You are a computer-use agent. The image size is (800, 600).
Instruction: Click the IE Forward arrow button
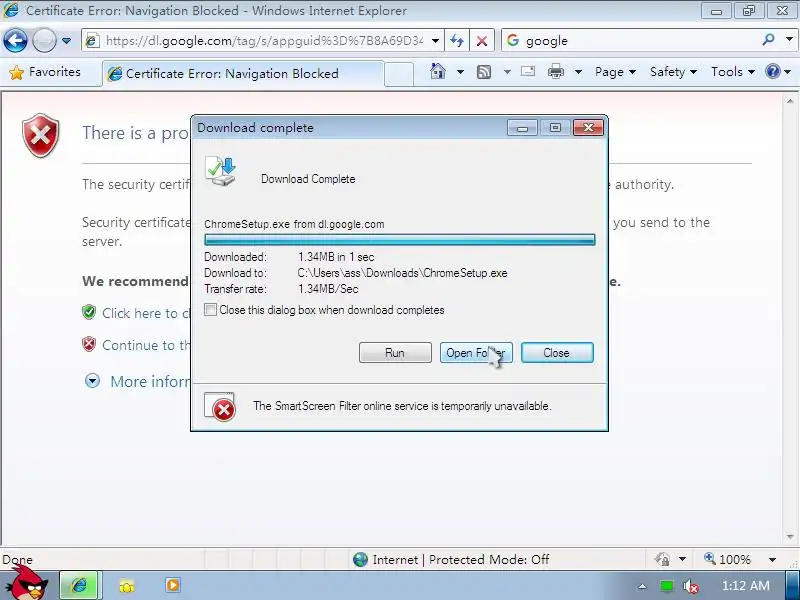tap(44, 40)
